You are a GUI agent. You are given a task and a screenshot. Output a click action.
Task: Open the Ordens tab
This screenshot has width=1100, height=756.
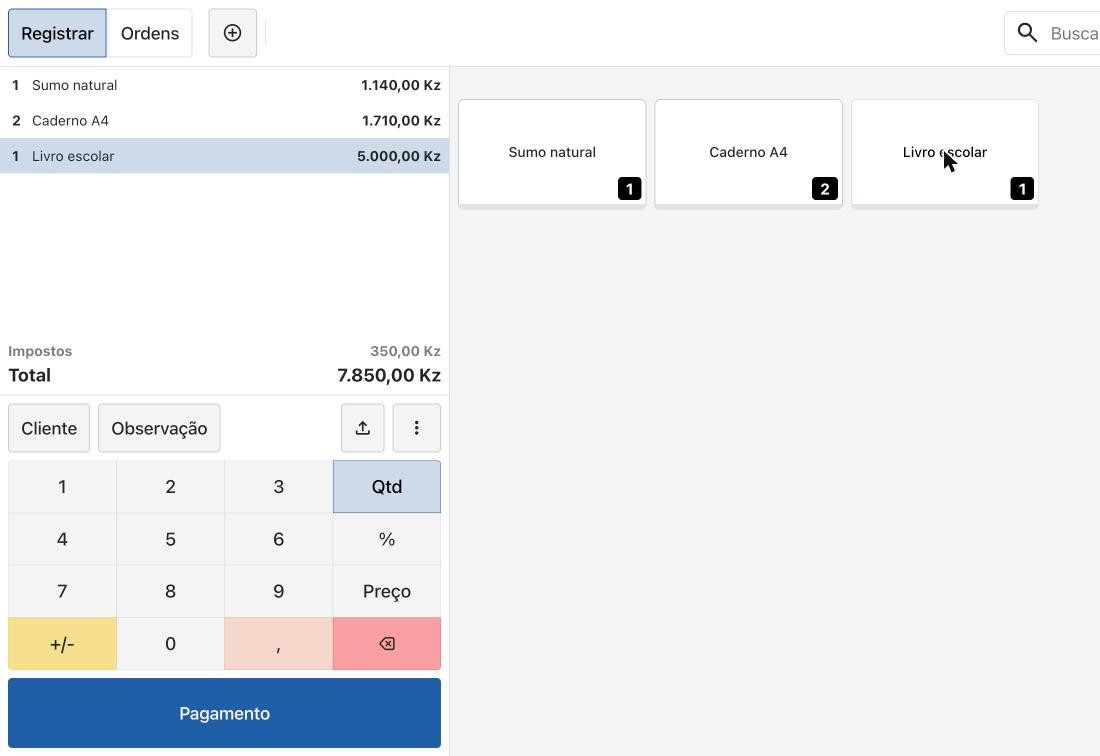point(149,33)
